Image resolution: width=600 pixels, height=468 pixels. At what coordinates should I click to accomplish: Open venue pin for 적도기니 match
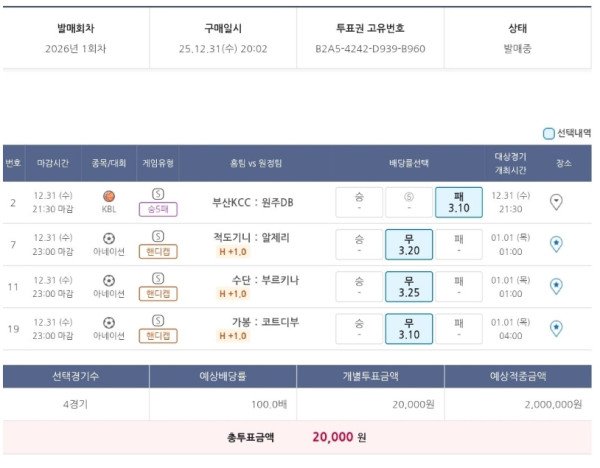pos(557,244)
